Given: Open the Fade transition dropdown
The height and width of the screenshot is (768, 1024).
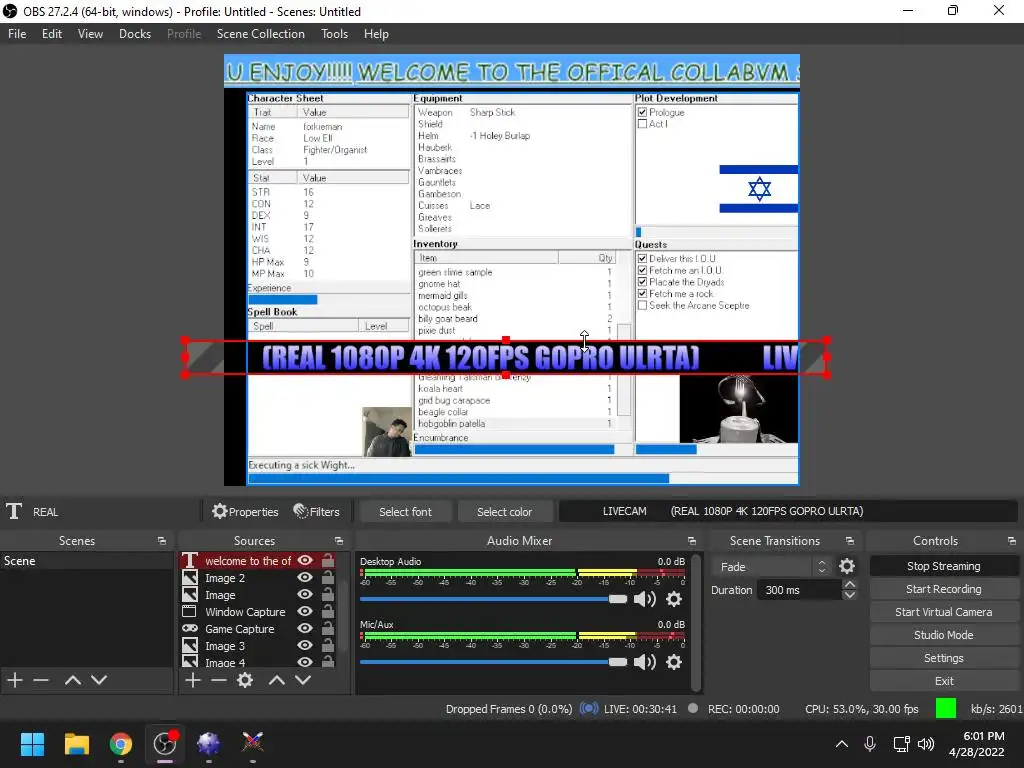Looking at the screenshot, I should tap(771, 566).
